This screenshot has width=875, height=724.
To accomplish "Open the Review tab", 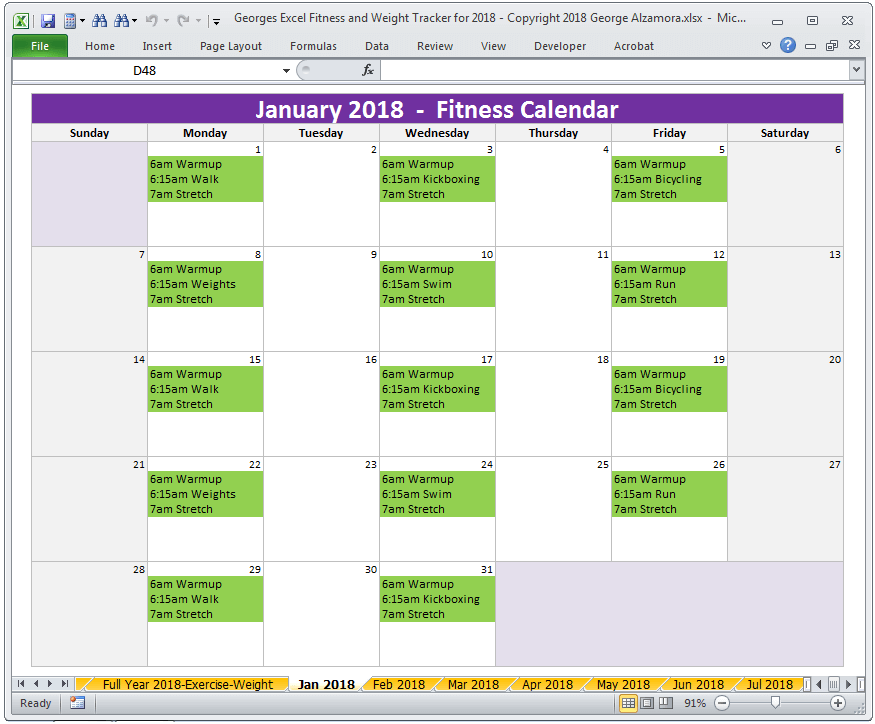I will (435, 46).
